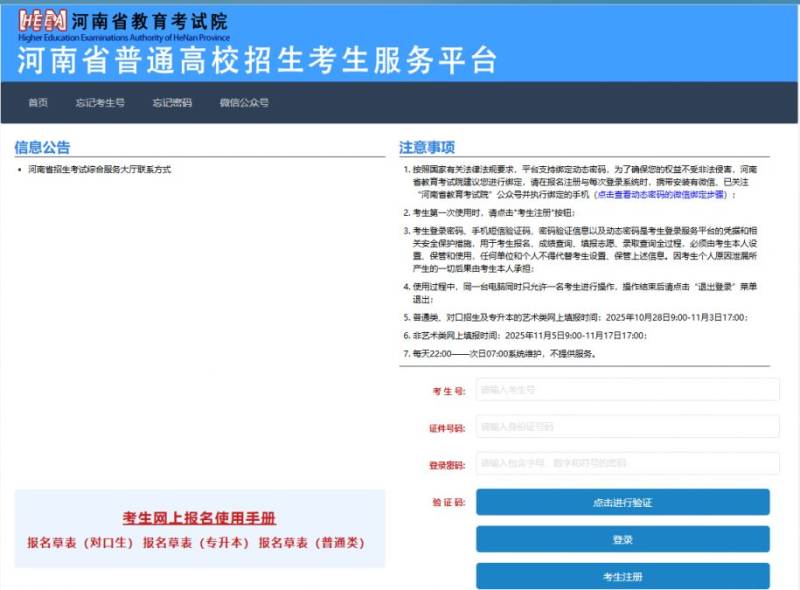The image size is (800, 590).
Task: Click into the 证件号码 input field
Action: 627,427
